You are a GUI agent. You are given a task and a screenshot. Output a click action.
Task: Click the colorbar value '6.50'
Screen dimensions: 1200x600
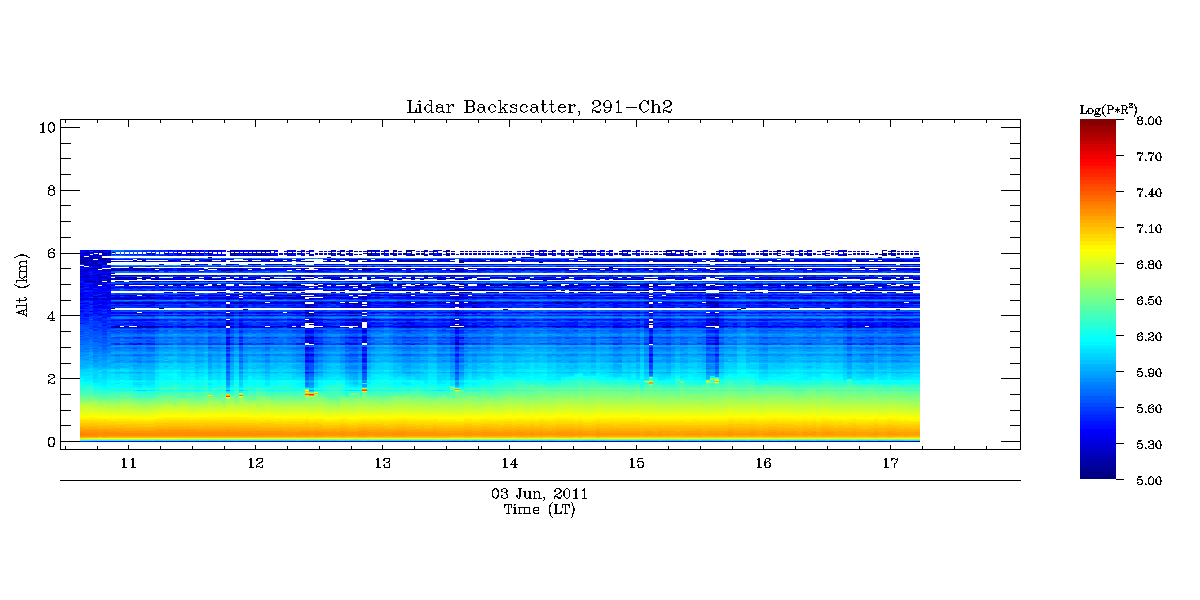tap(1149, 301)
